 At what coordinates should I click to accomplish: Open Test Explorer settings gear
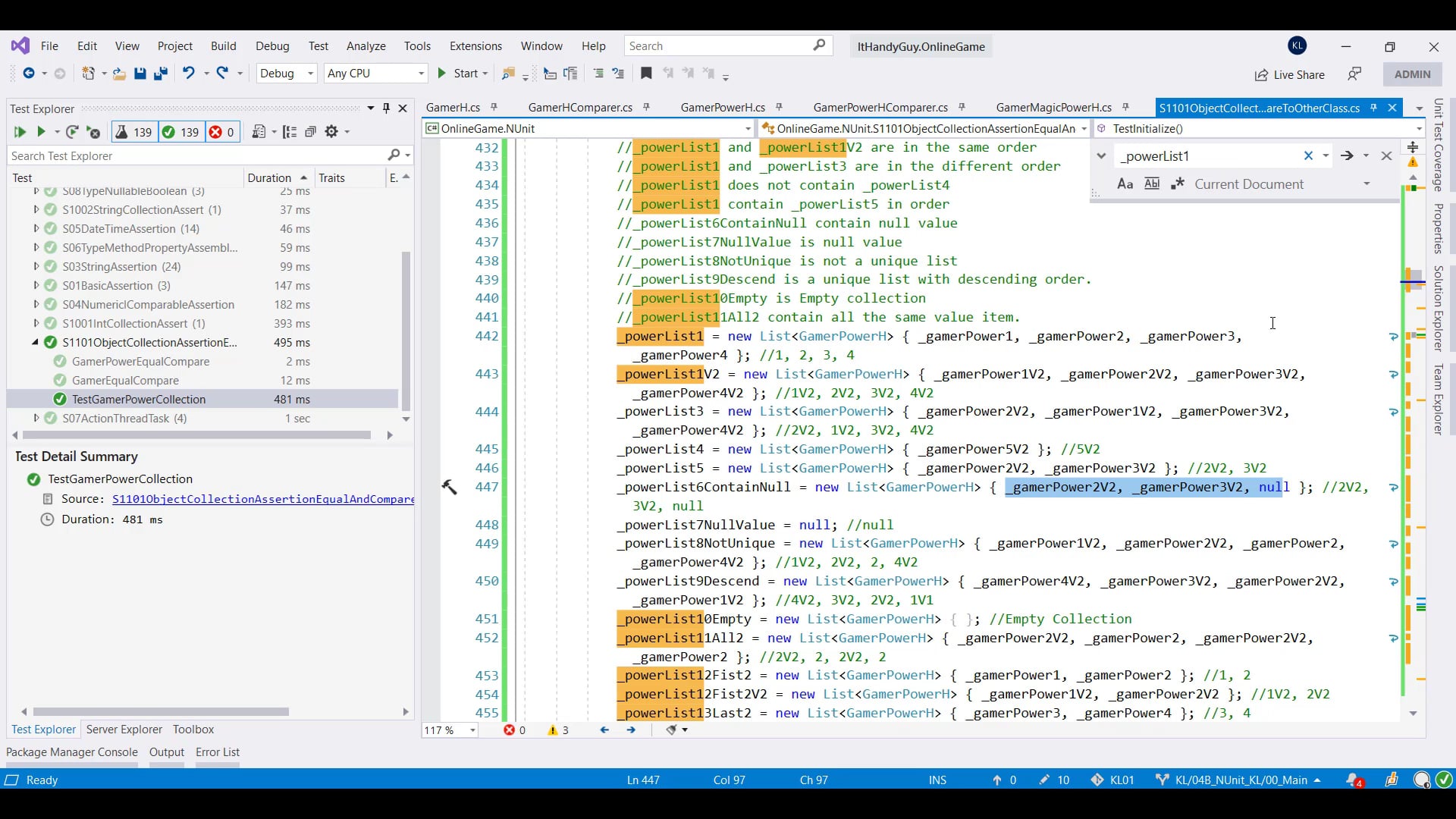tap(331, 132)
